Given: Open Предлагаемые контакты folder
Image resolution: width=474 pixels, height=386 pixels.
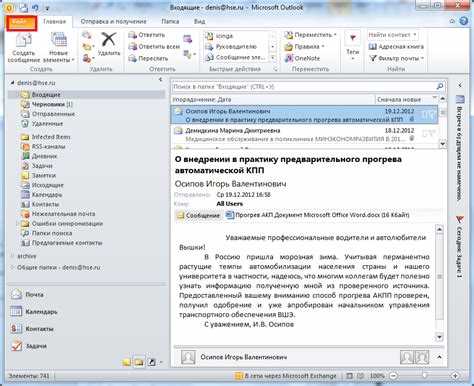Looking at the screenshot, I should click(61, 243).
